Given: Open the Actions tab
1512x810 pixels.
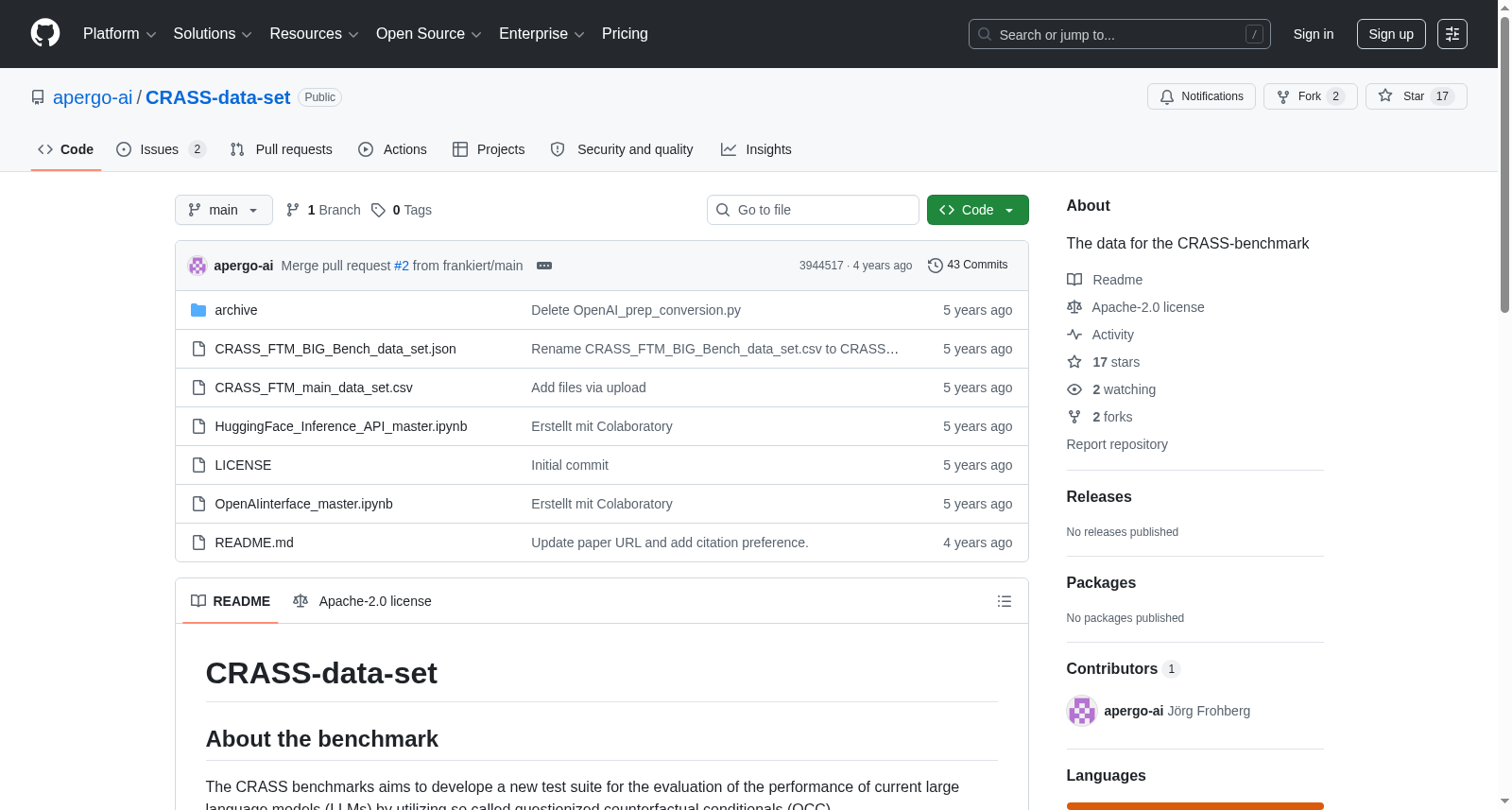Looking at the screenshot, I should [393, 149].
